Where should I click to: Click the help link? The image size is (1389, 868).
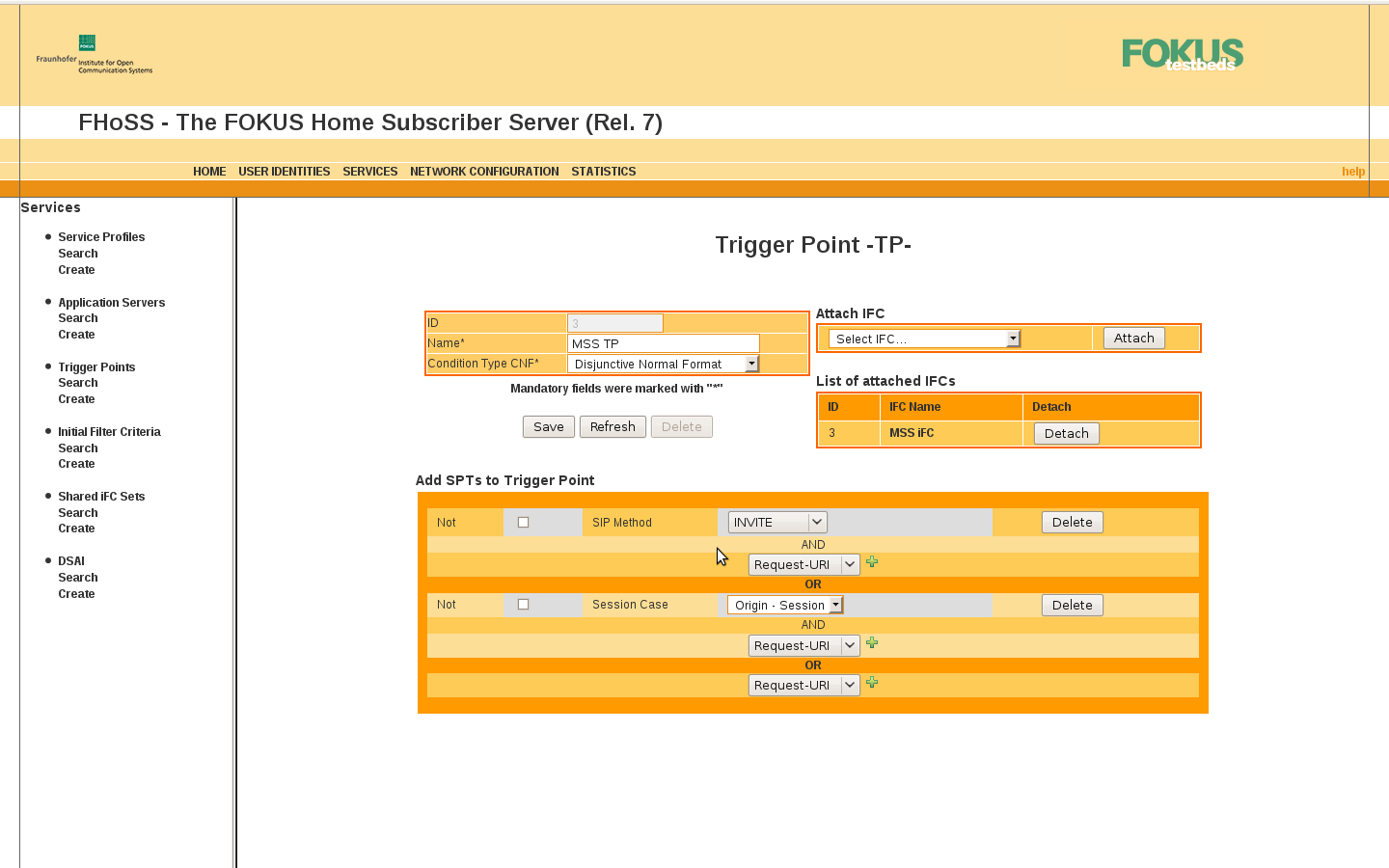point(1353,172)
